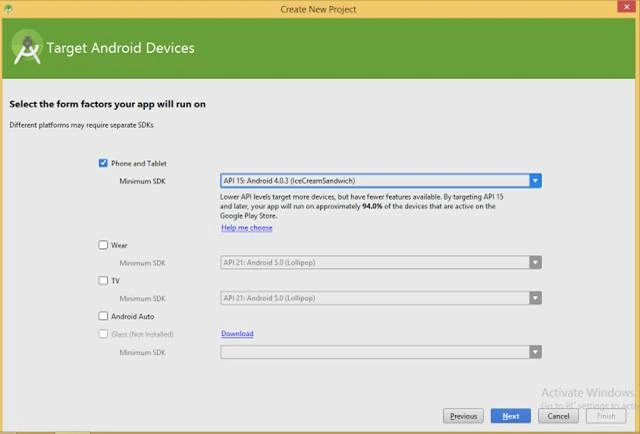Image resolution: width=640 pixels, height=434 pixels.
Task: Open the TV Minimum SDK dropdown arrow
Action: (x=536, y=298)
